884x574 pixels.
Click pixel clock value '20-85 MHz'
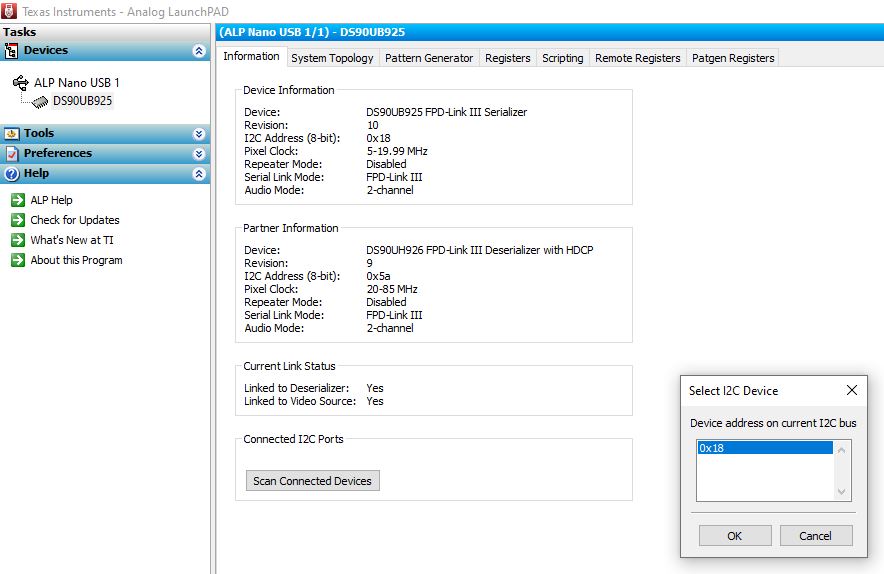coord(392,289)
